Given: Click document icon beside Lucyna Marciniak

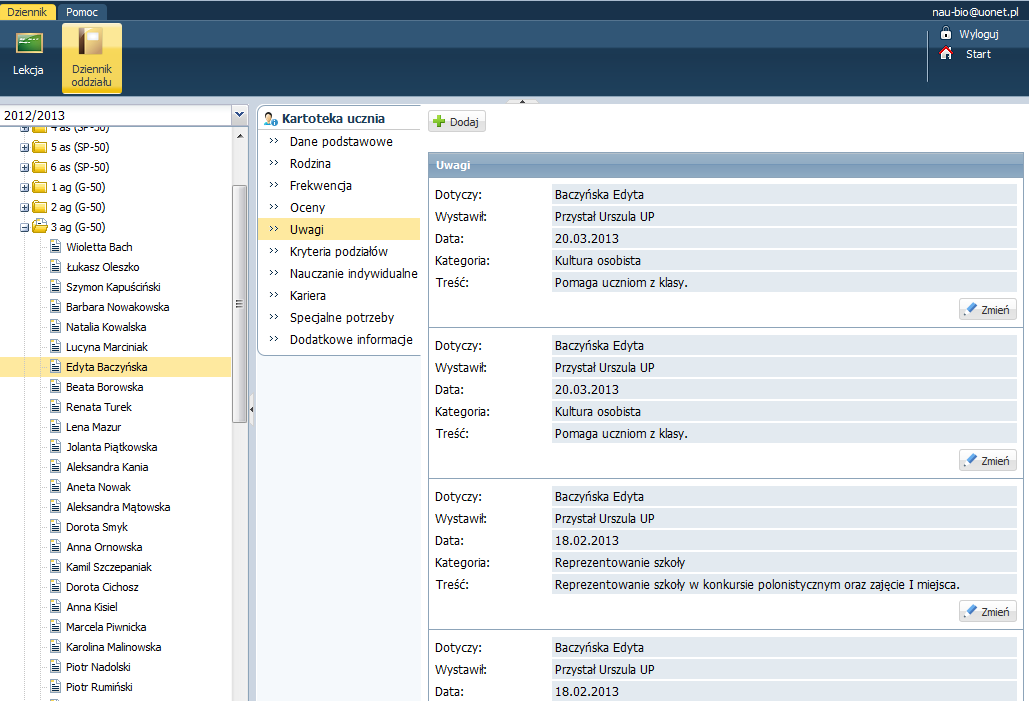Looking at the screenshot, I should tap(56, 347).
